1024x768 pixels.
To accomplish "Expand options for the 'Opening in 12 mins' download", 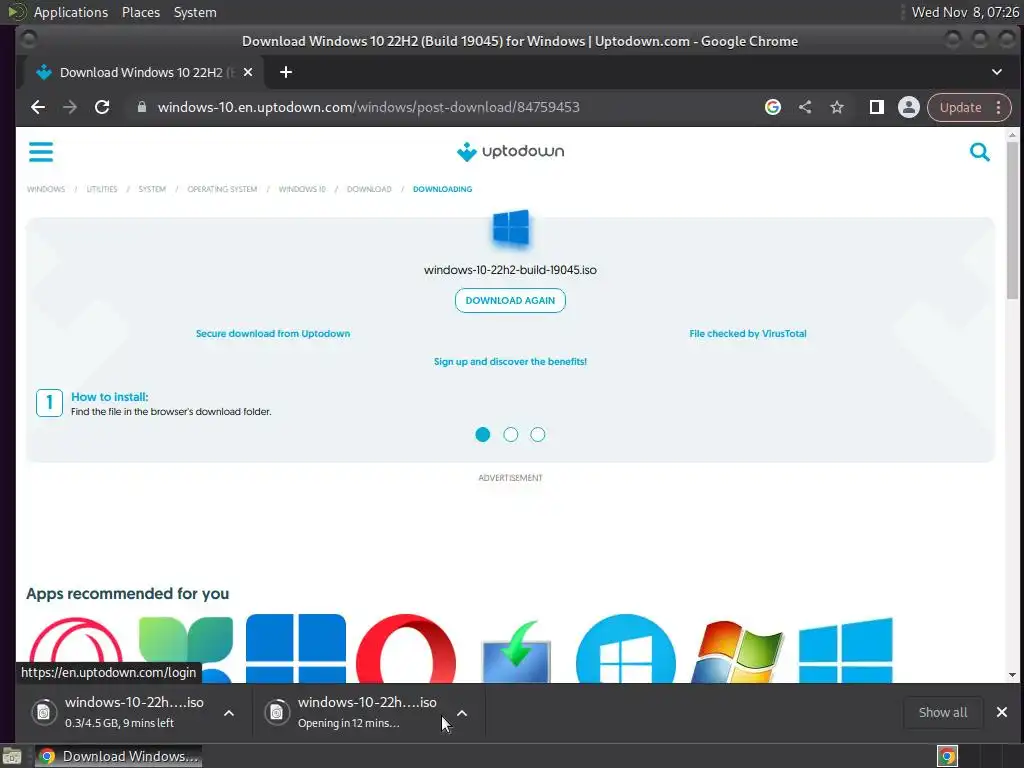I will point(462,713).
